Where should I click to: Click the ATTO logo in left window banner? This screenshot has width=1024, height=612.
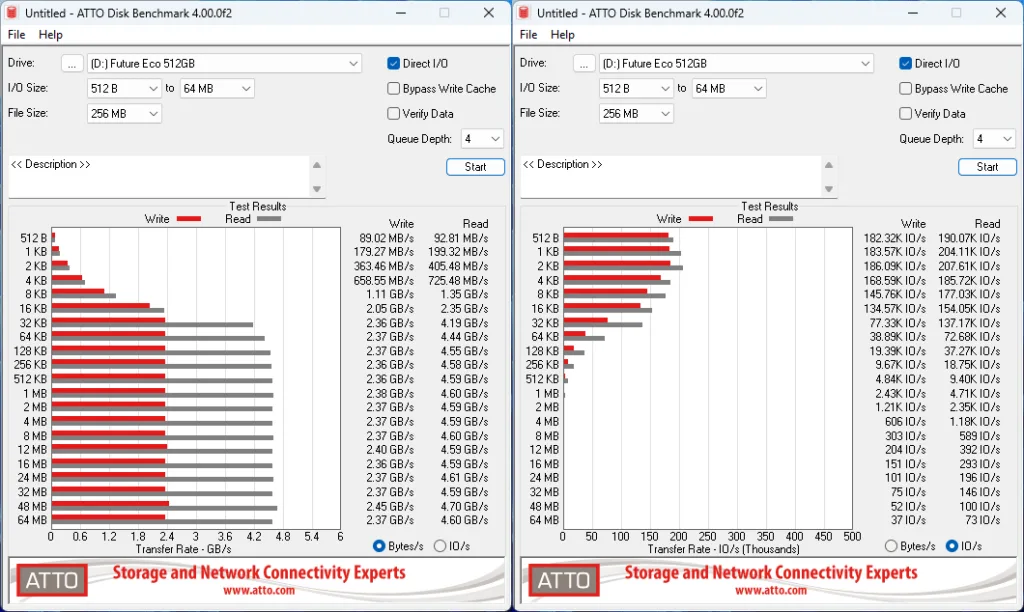(x=52, y=580)
